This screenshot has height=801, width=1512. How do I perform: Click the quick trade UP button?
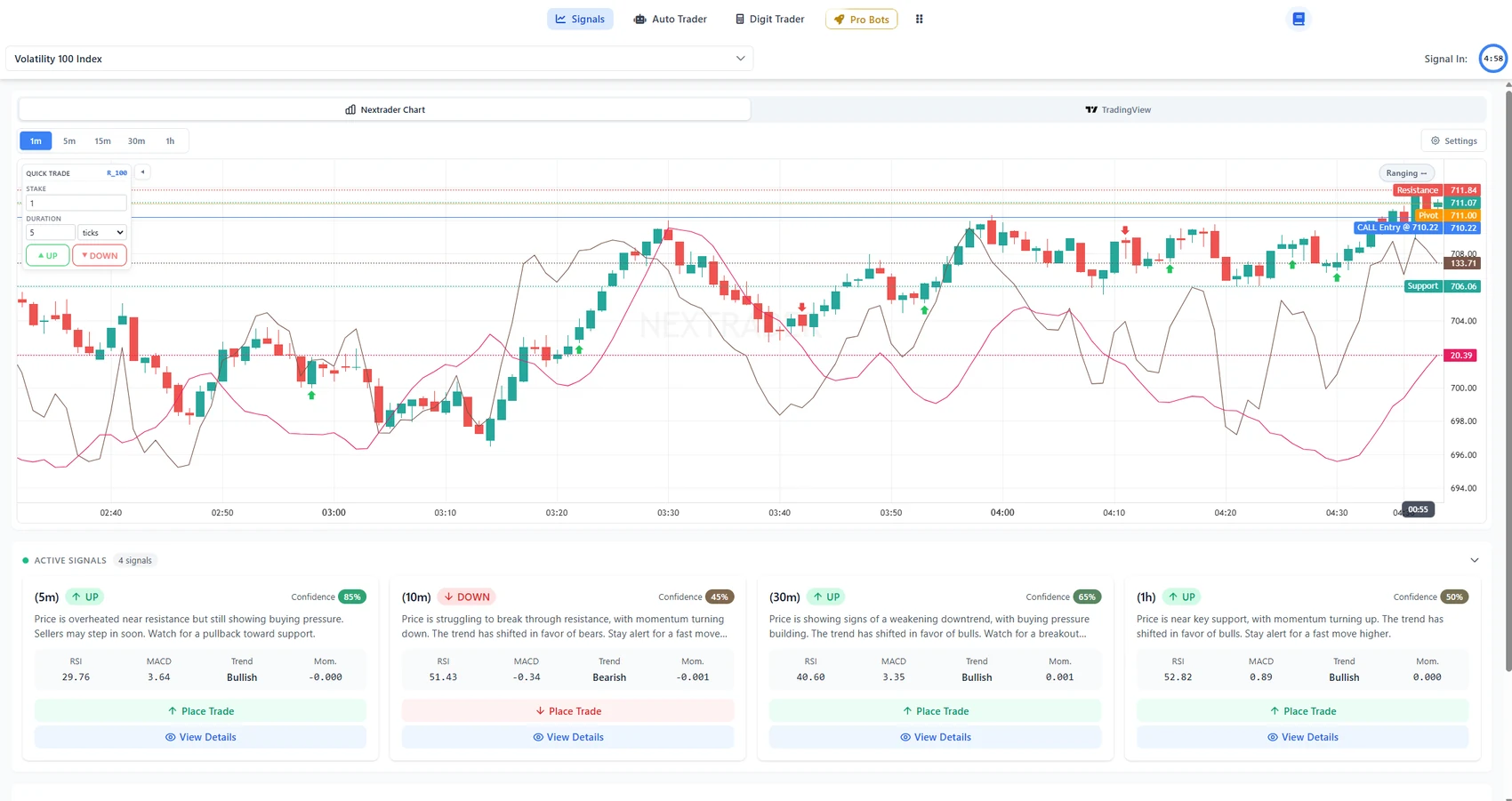click(x=47, y=256)
